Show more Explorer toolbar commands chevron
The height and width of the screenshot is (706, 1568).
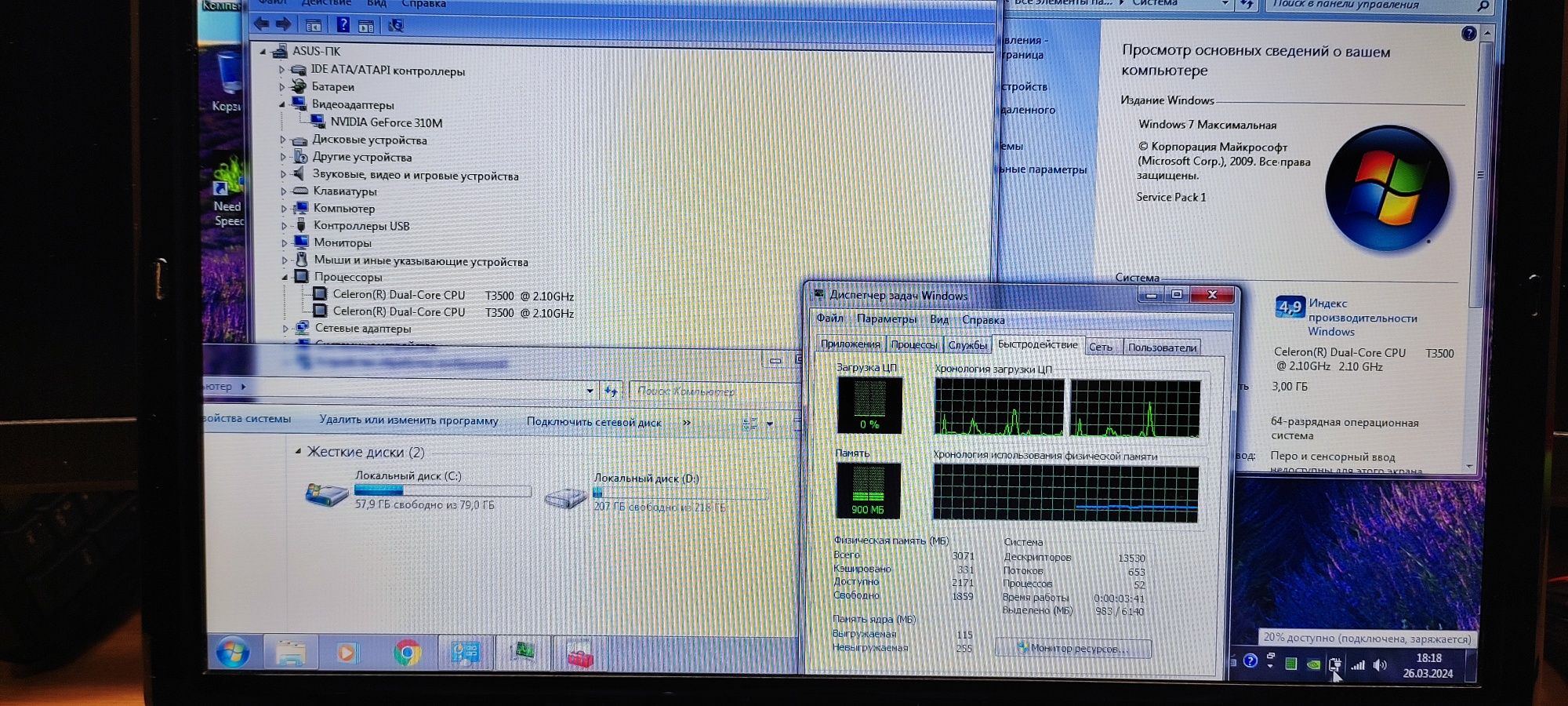687,423
